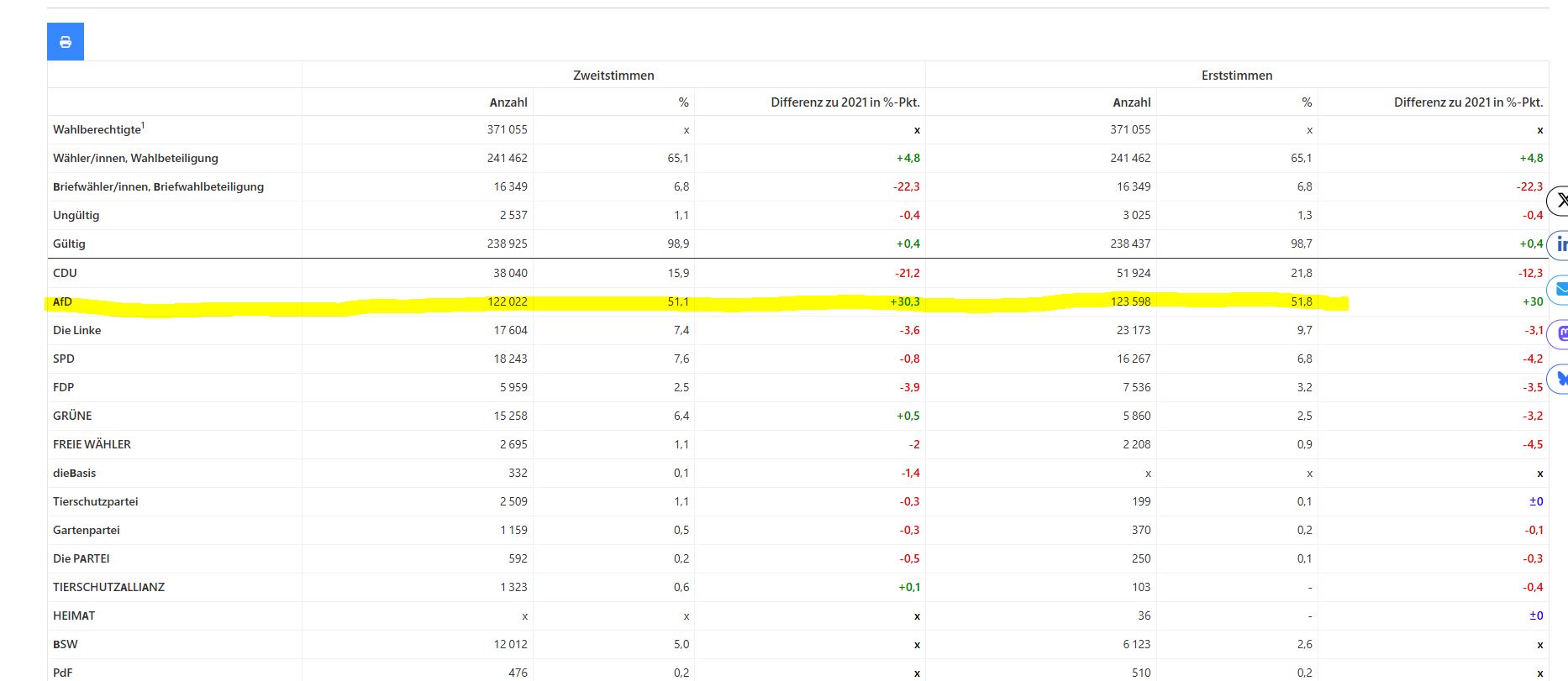Click the blue print button
This screenshot has height=681, width=1568.
pos(66,42)
